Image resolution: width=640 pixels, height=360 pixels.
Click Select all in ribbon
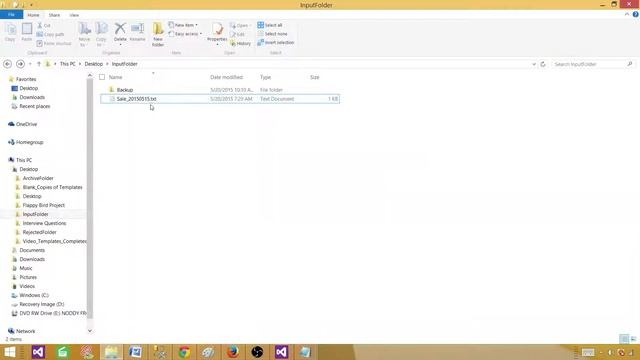[x=270, y=25]
